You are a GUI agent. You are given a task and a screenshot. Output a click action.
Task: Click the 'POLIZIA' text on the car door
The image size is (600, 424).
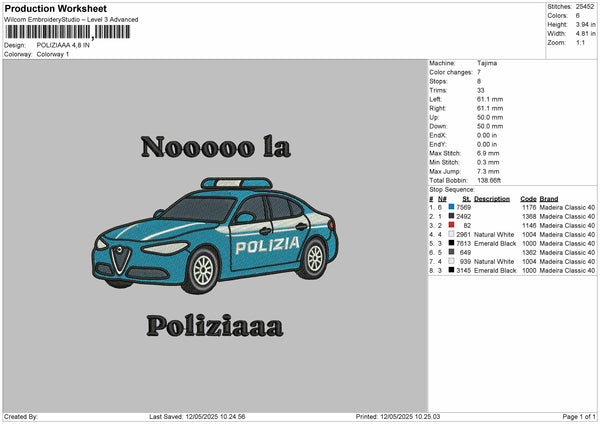(267, 245)
